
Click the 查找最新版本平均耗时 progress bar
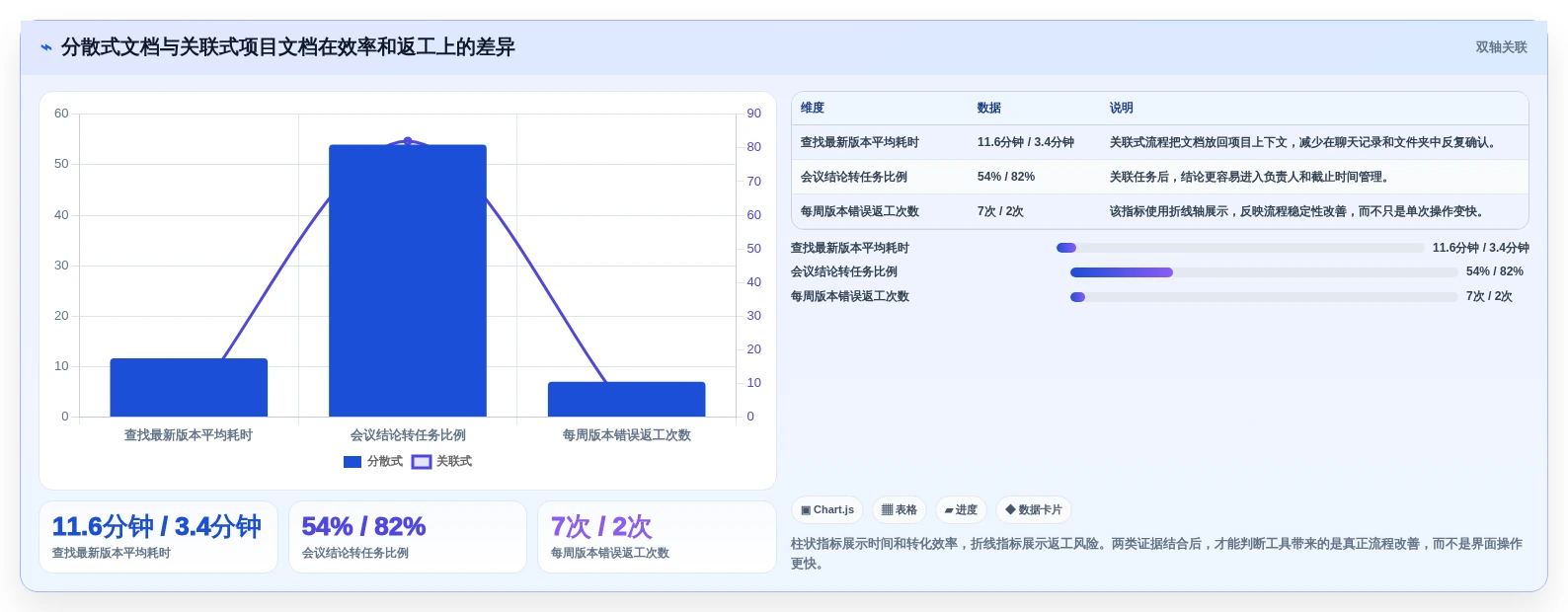click(1240, 248)
